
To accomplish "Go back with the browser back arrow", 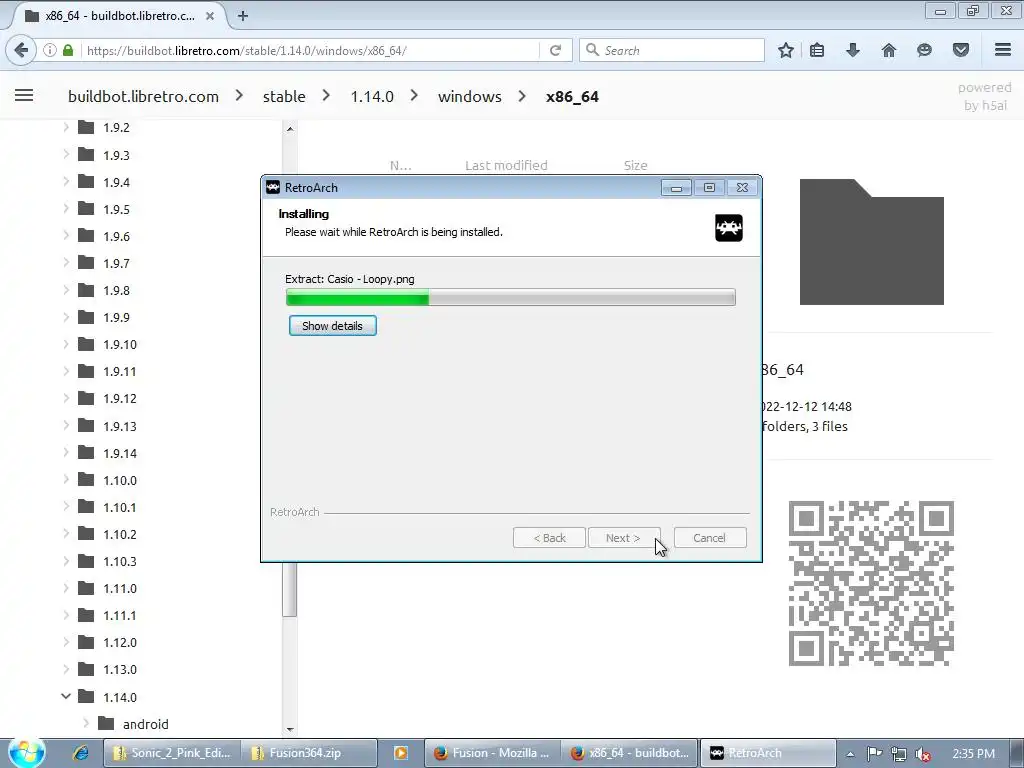I will point(21,50).
